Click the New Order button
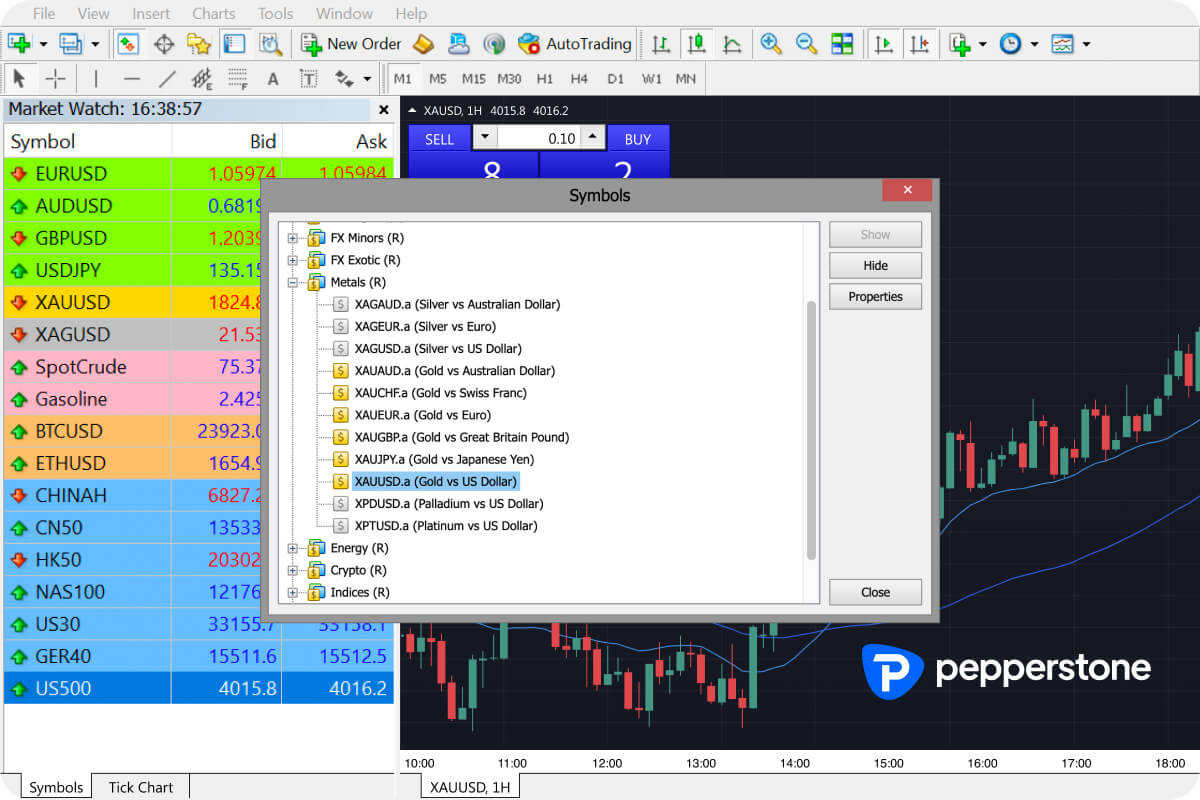This screenshot has width=1200, height=800. click(x=350, y=44)
